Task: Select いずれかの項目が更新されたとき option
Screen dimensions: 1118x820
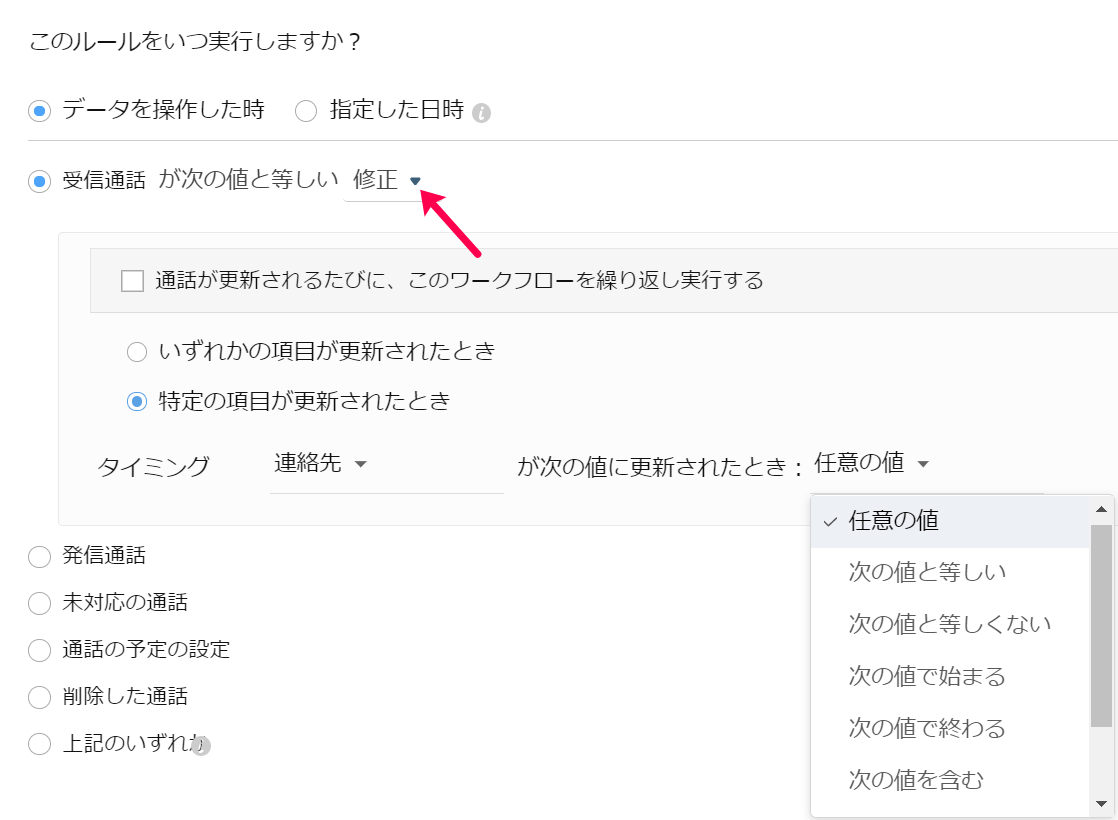Action: [136, 352]
